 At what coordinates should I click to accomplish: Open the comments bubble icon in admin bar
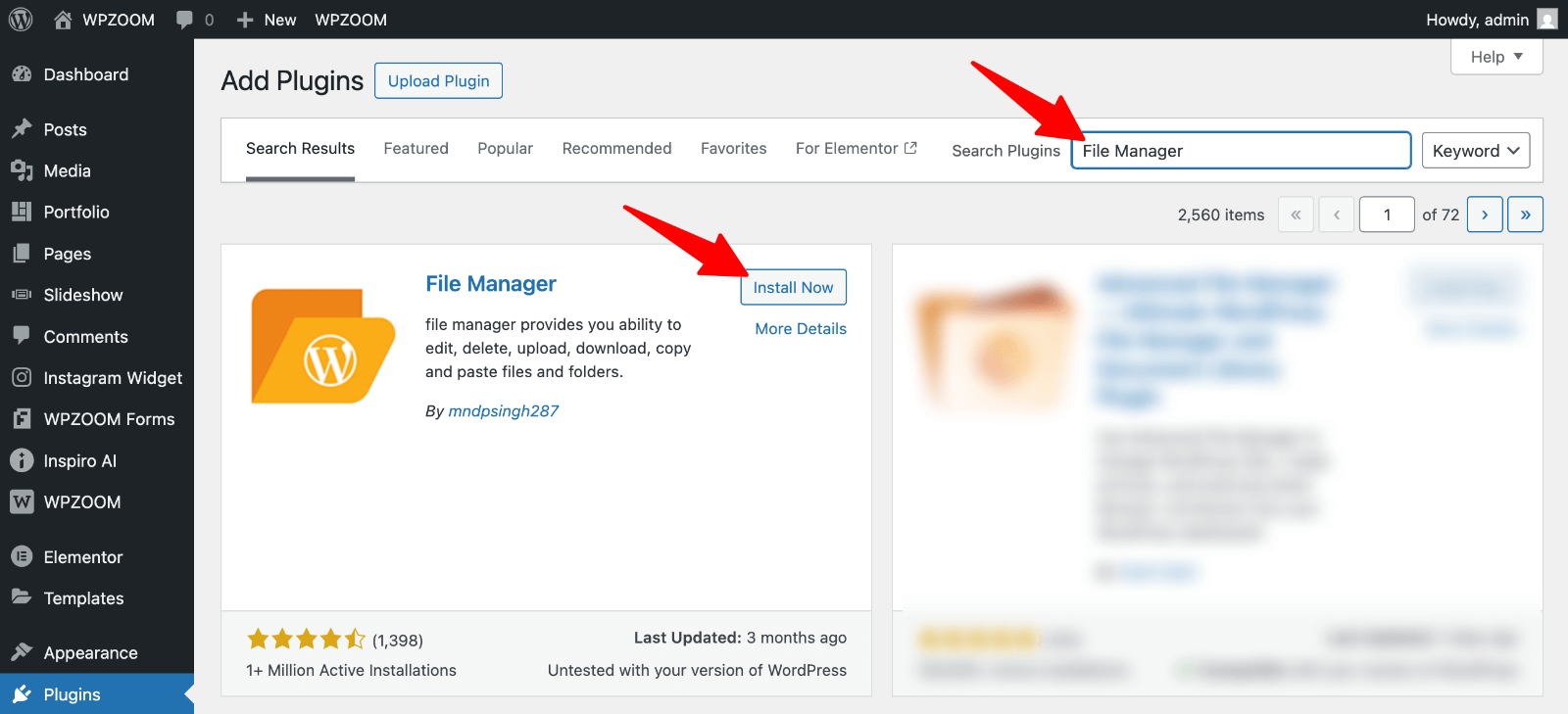184,20
